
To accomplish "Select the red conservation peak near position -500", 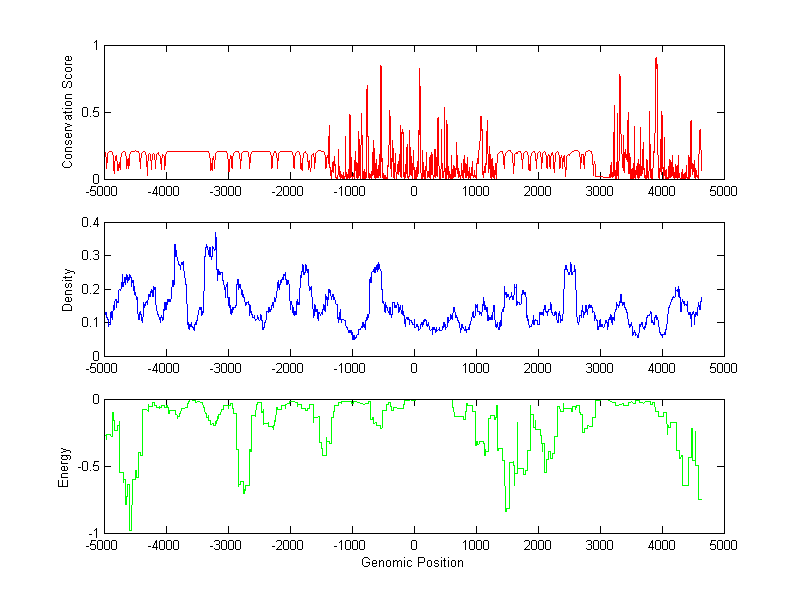I will pyautogui.click(x=381, y=67).
